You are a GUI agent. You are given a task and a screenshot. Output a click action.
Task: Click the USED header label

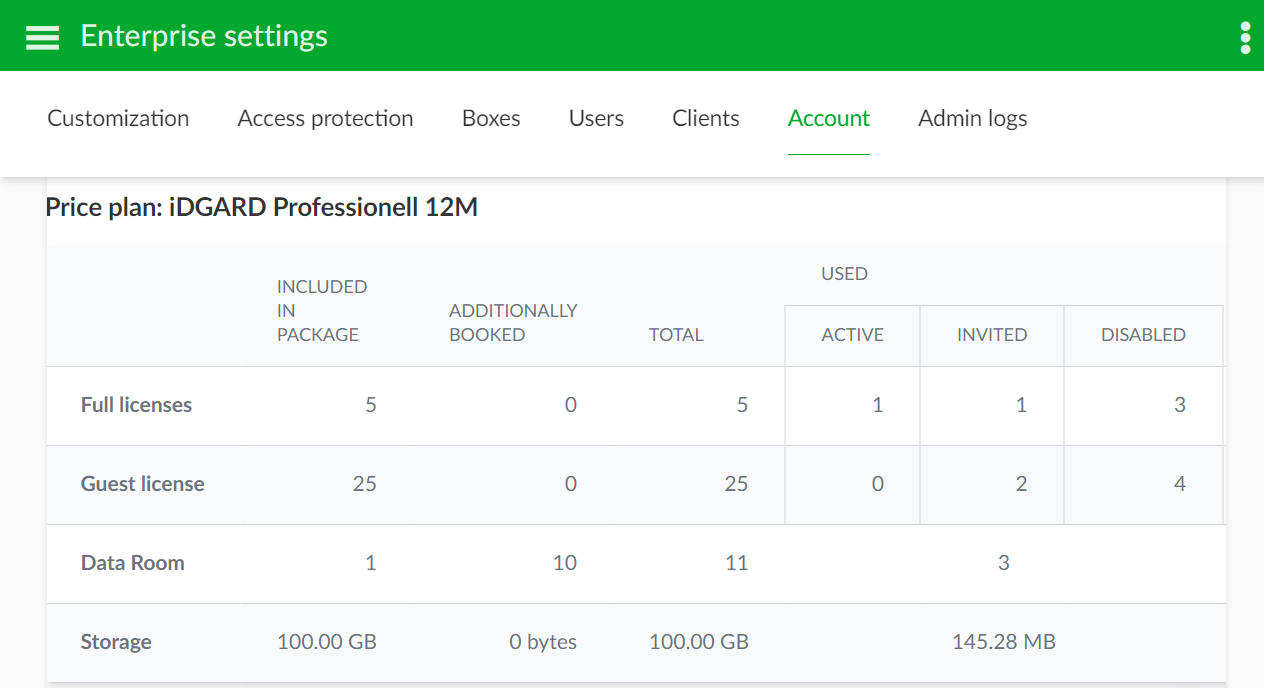(844, 274)
